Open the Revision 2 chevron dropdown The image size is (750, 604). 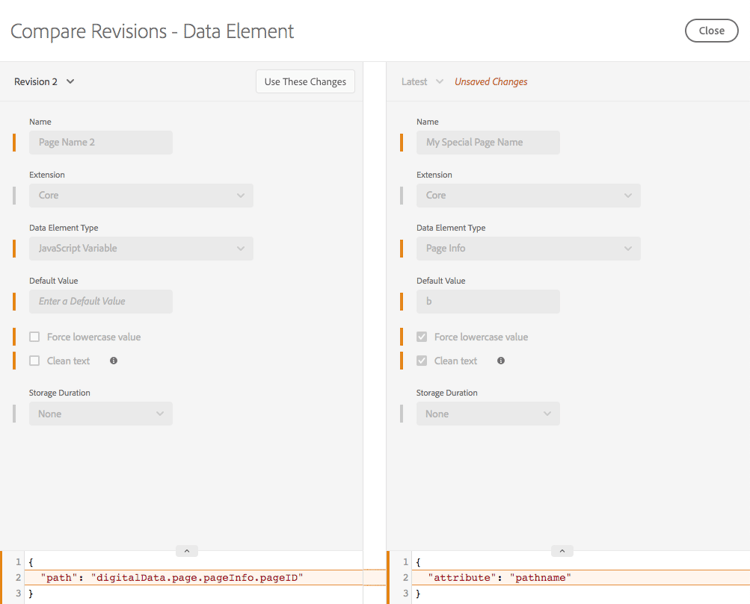coord(70,81)
